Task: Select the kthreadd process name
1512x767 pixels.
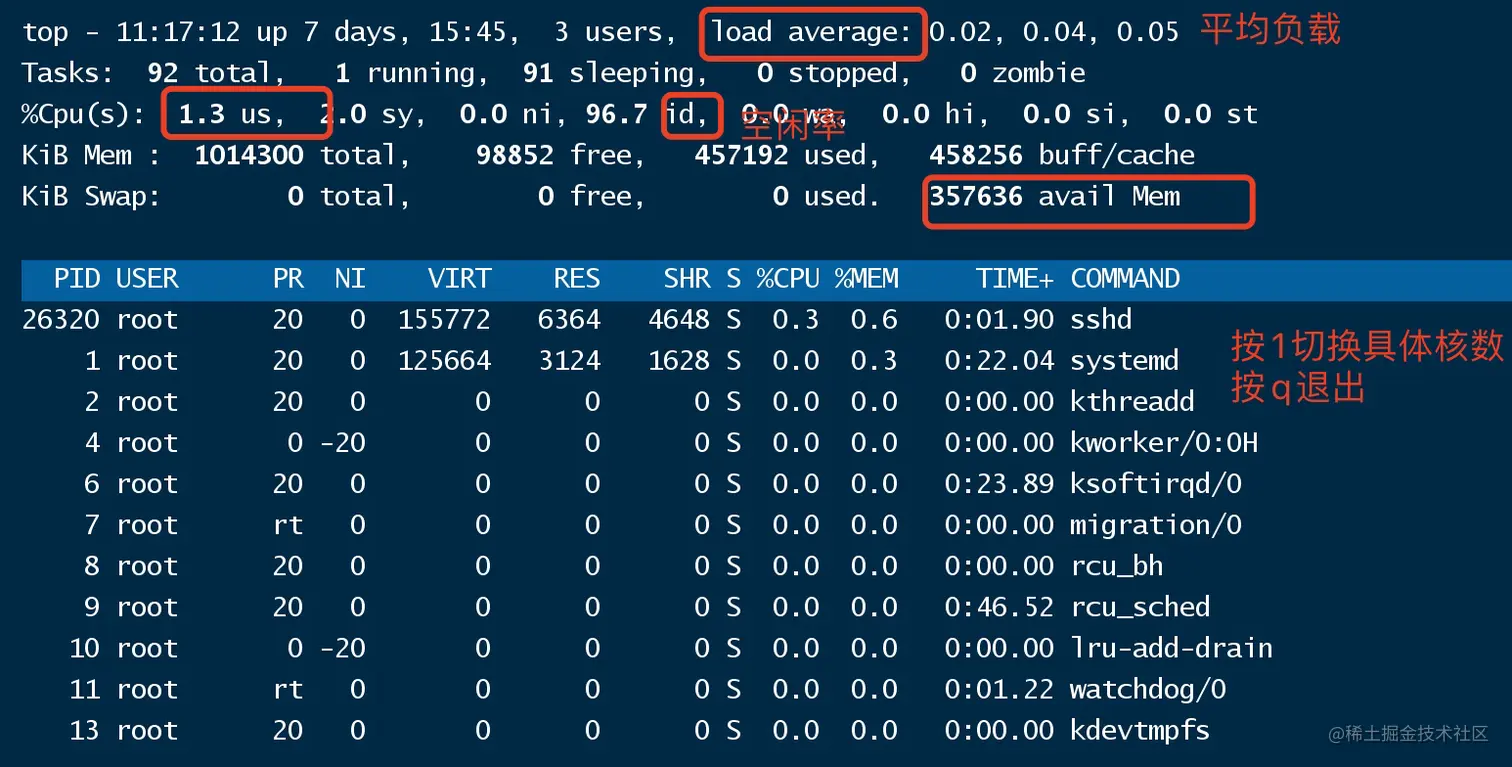Action: click(1132, 402)
